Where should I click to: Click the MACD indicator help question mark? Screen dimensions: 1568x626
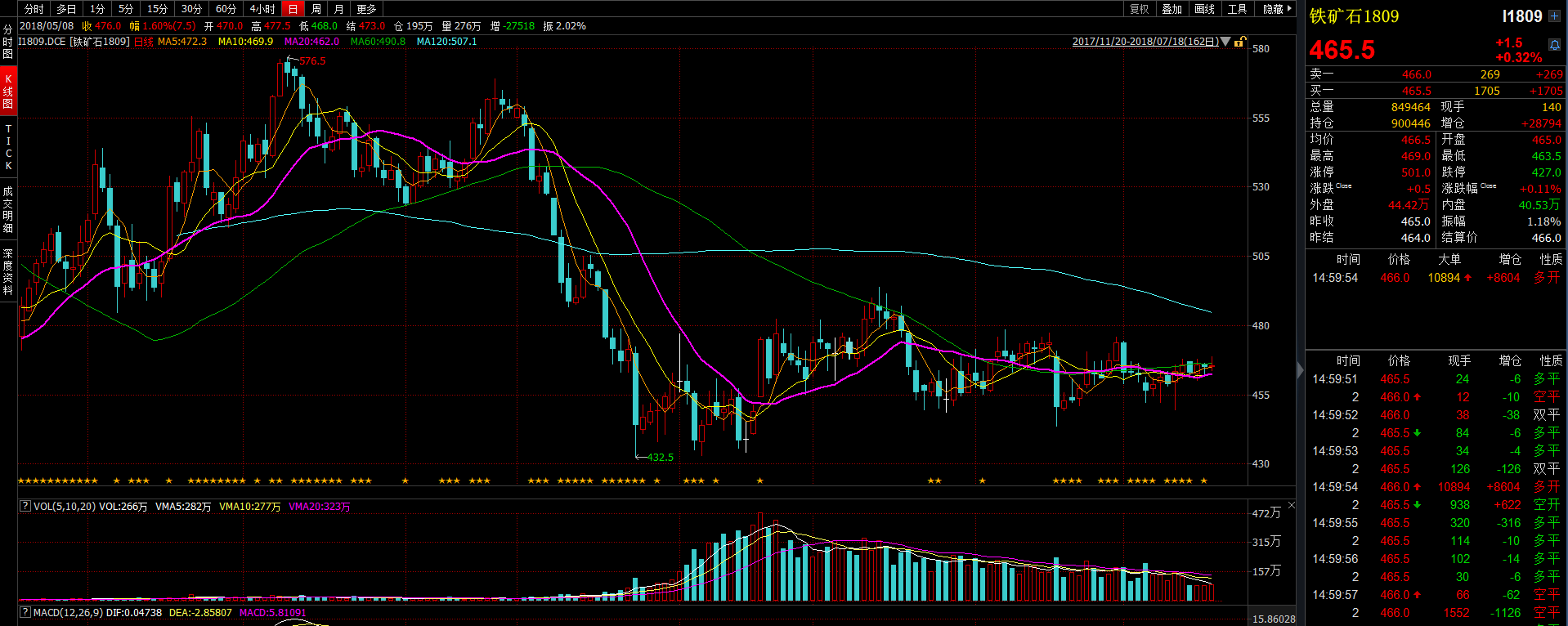[25, 612]
